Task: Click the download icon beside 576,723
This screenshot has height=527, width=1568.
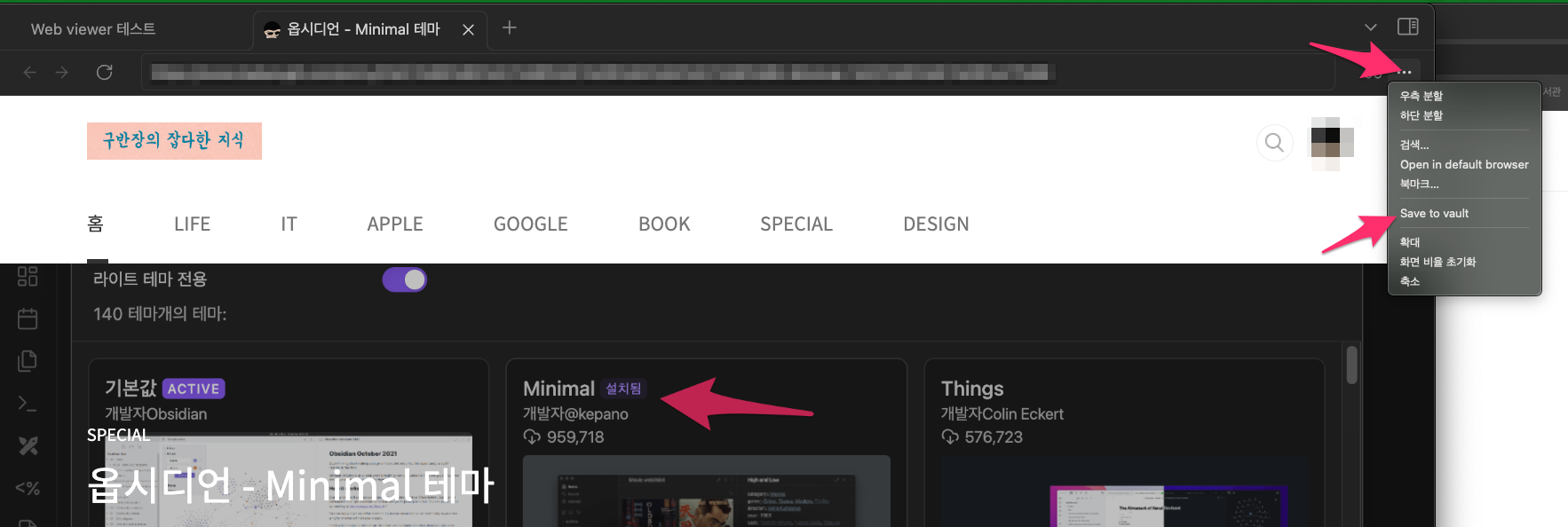Action: coord(950,437)
